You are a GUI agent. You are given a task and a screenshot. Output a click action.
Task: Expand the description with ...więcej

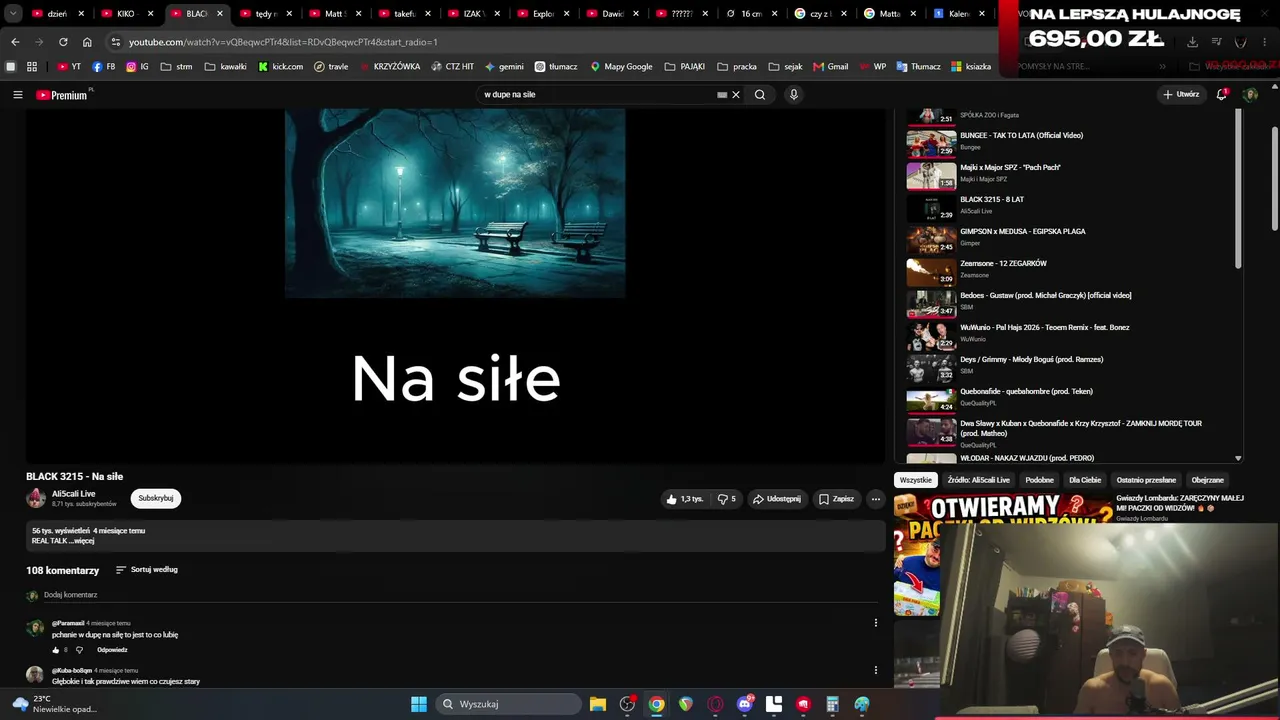coord(82,541)
